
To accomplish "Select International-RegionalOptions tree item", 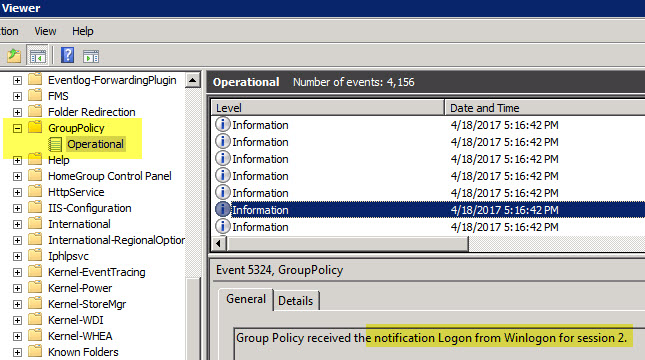I will [x=116, y=240].
